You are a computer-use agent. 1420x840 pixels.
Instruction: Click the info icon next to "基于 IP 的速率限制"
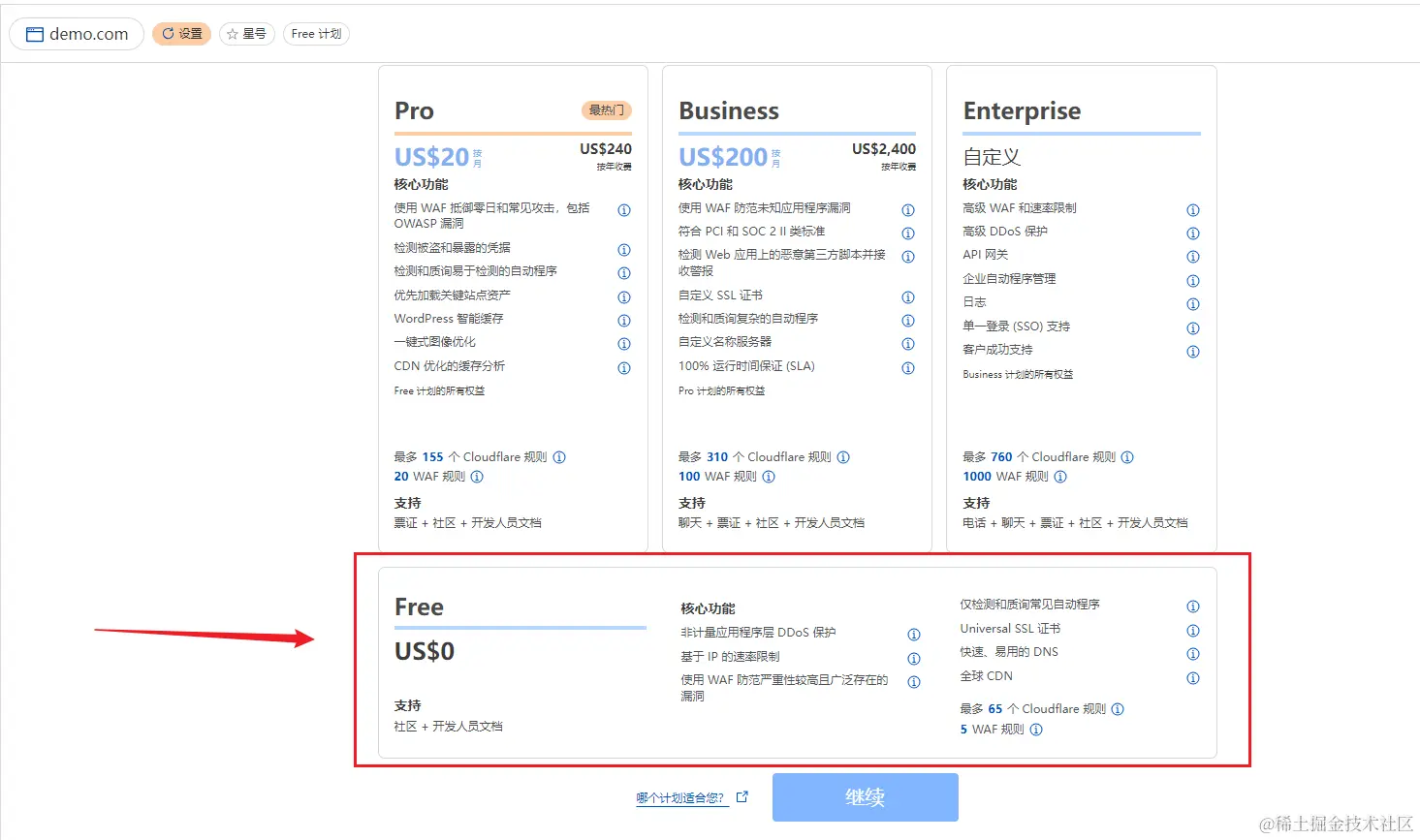tap(913, 658)
